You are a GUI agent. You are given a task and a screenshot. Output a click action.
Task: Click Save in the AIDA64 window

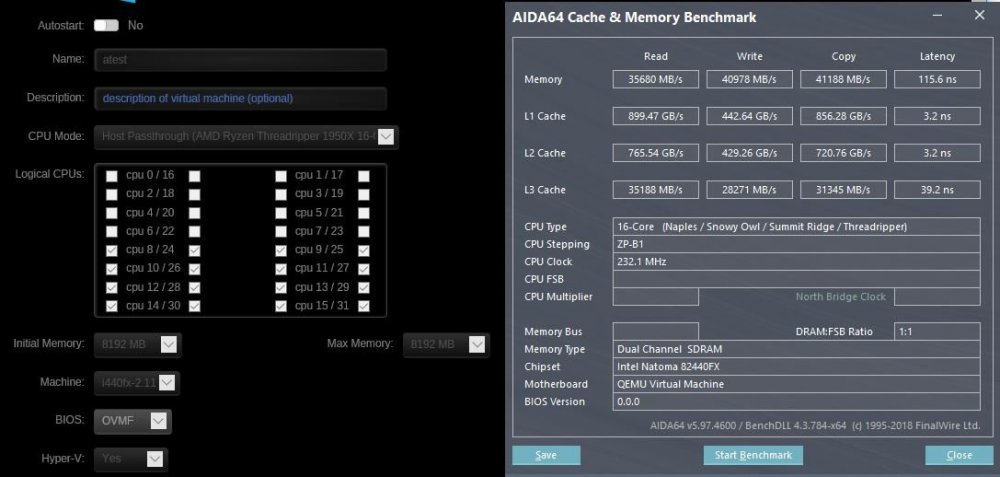tap(546, 455)
